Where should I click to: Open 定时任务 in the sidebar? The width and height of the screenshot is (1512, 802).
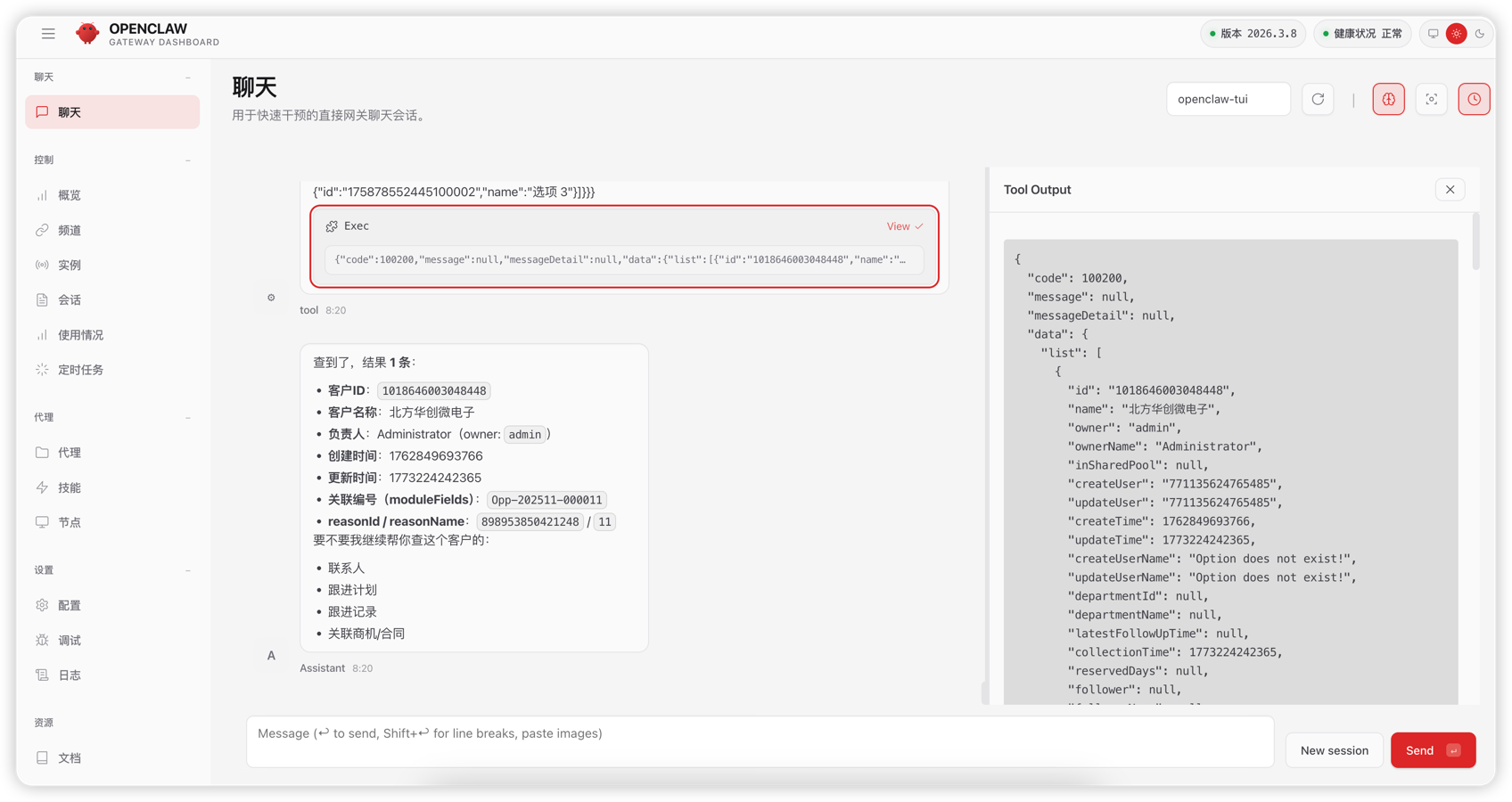tap(80, 370)
